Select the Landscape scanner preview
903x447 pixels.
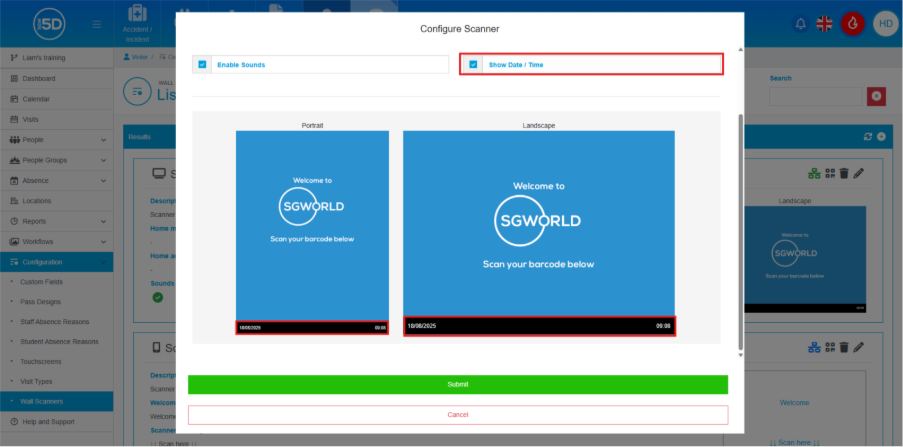[538, 233]
